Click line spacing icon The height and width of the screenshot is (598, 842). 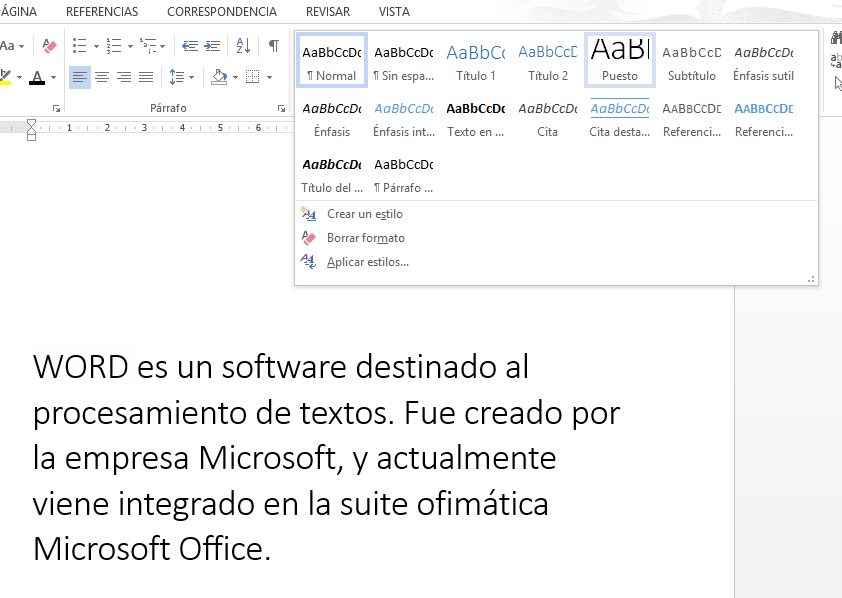pyautogui.click(x=177, y=77)
